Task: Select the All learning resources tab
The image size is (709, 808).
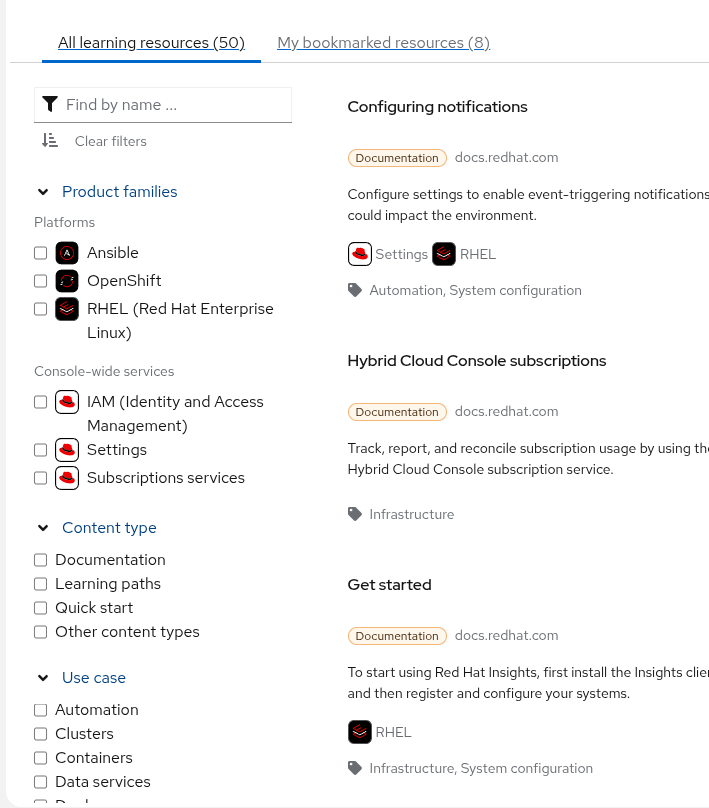Action: [151, 43]
